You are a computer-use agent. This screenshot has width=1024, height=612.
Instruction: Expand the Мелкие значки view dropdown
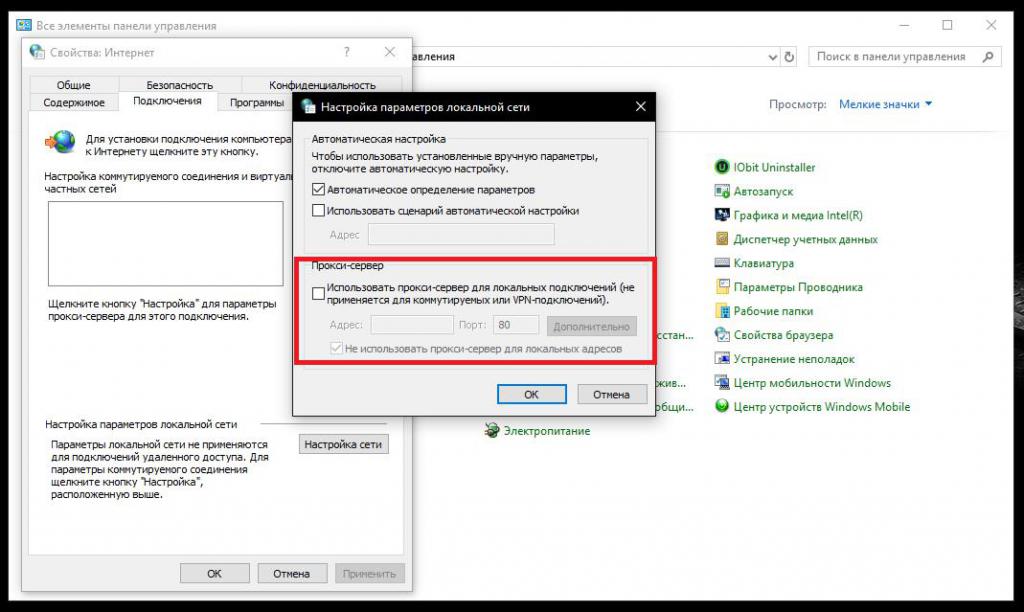(x=886, y=104)
